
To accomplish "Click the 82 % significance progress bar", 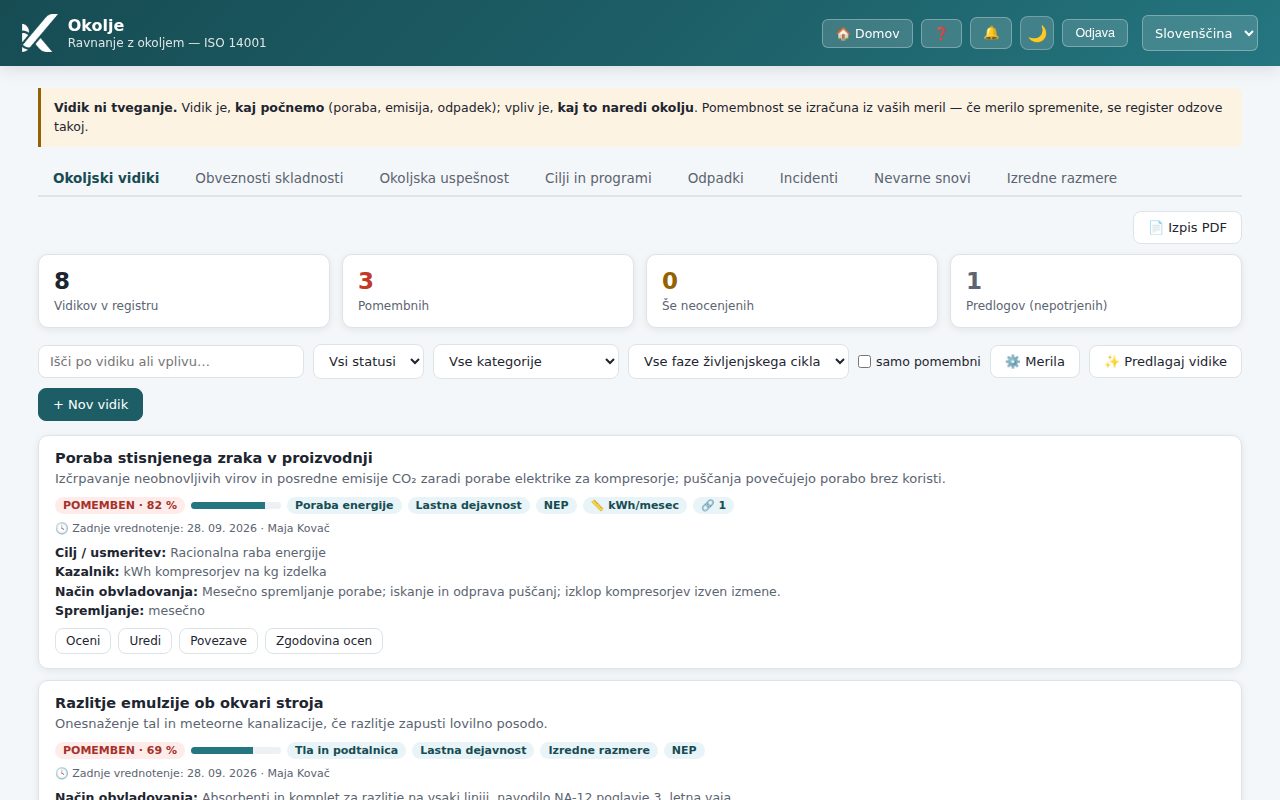I will (236, 505).
